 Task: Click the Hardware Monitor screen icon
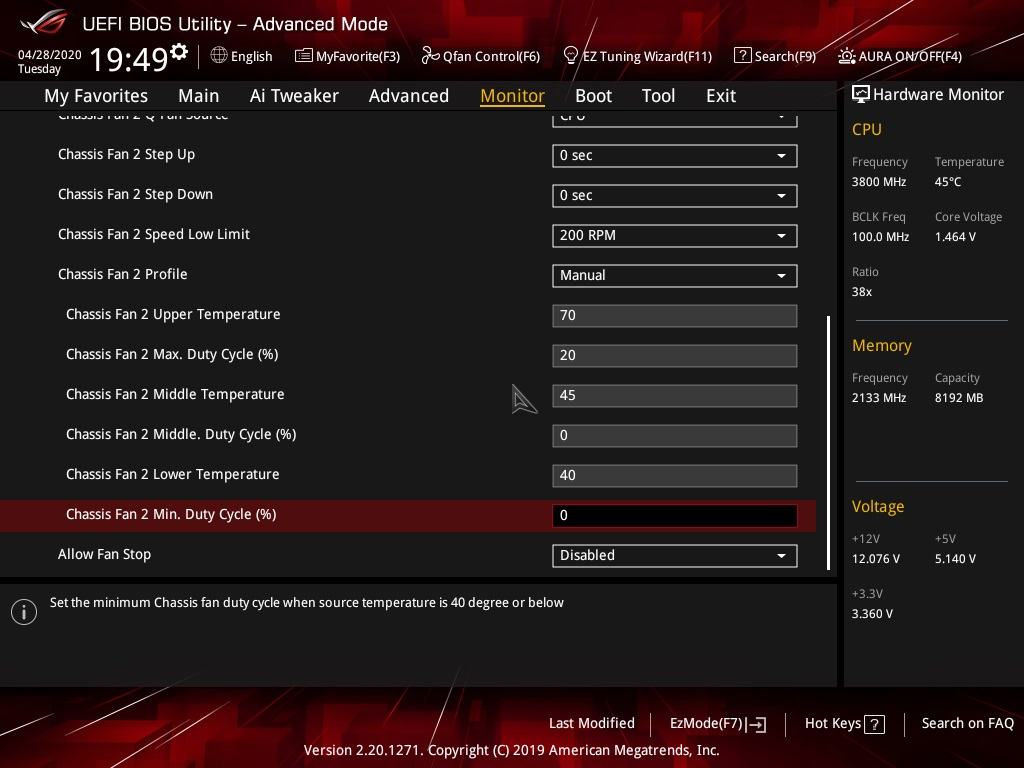tap(861, 94)
